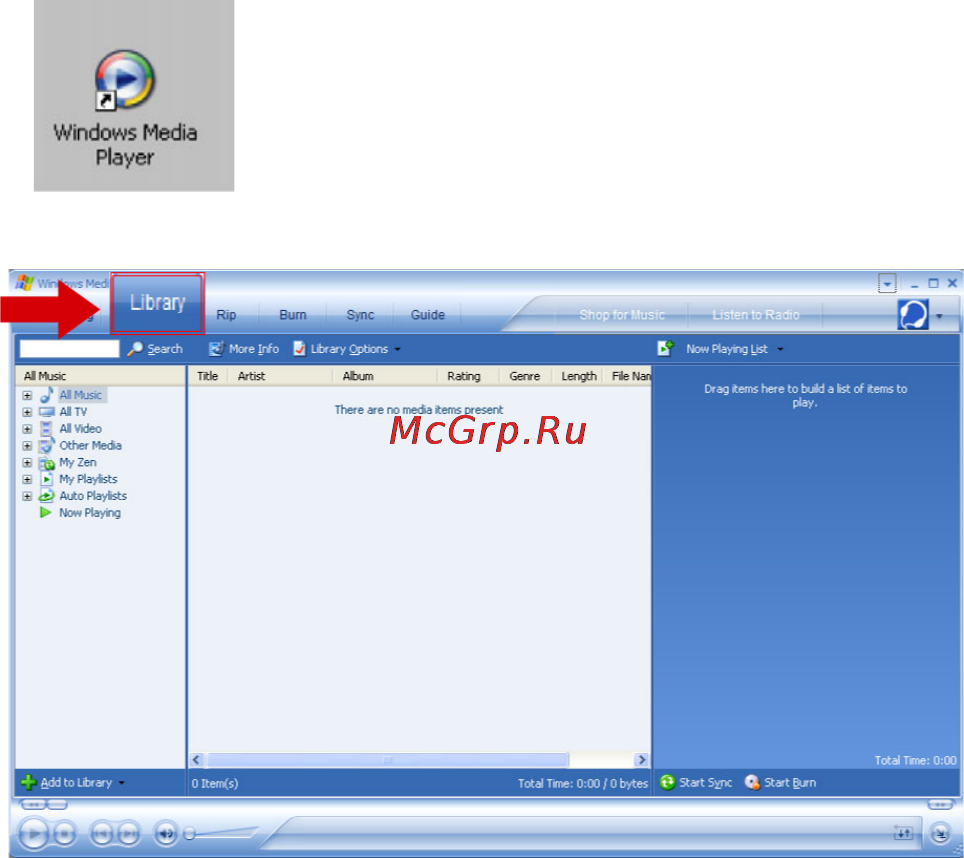Focus the library search text box
The width and height of the screenshot is (964, 858).
[69, 348]
